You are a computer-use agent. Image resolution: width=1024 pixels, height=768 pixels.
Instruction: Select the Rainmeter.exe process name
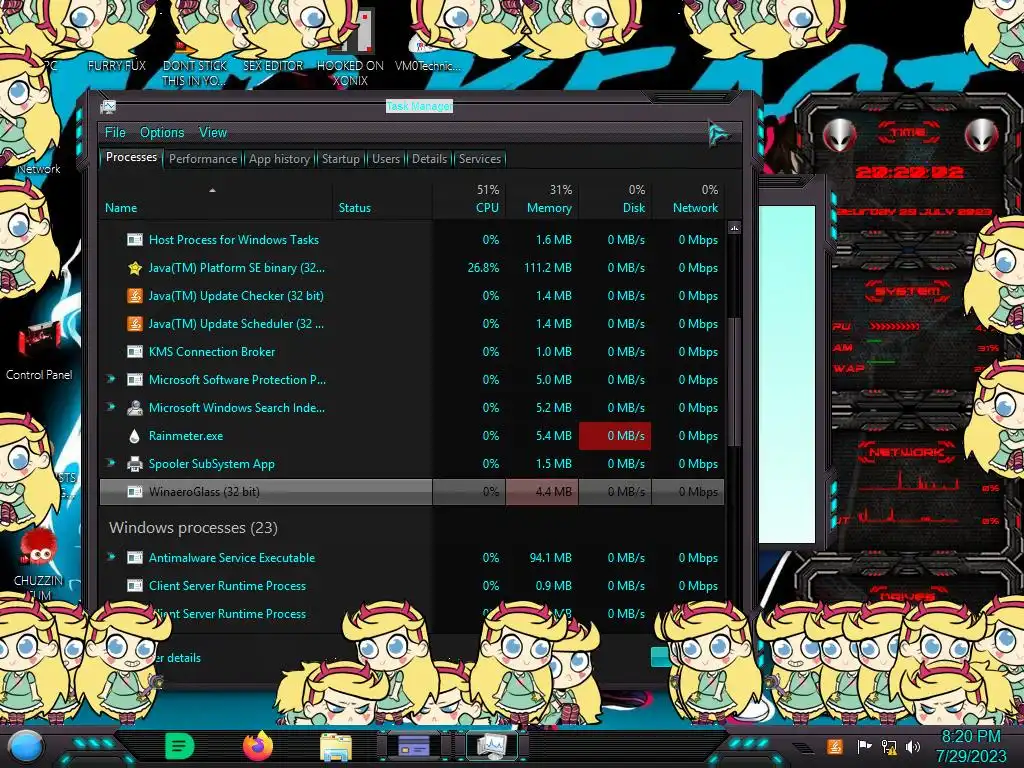click(x=185, y=436)
